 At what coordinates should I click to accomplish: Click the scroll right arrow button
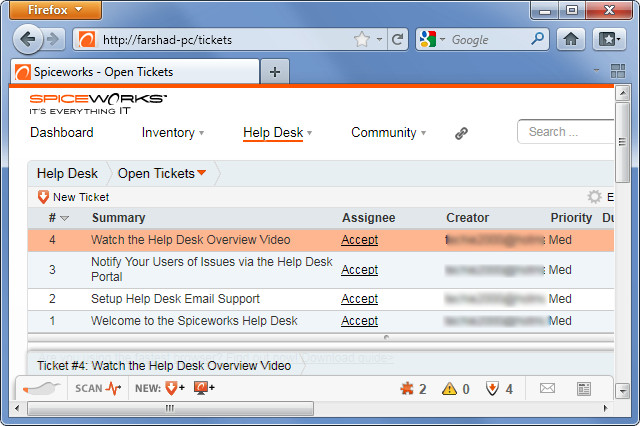pyautogui.click(x=605, y=408)
